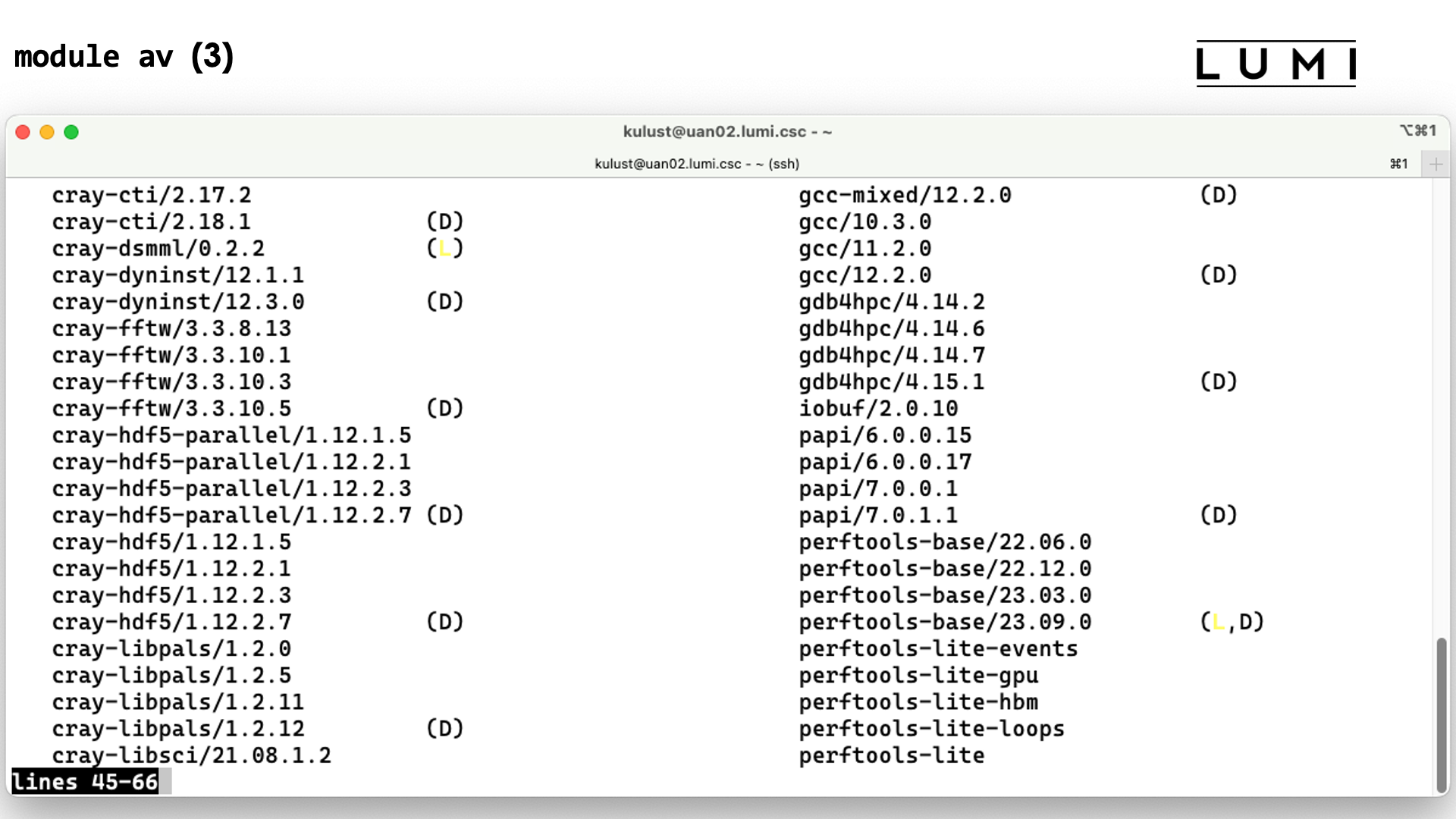Select text 'cray-libpals/1.2.0'
The image size is (1456, 819).
point(171,649)
